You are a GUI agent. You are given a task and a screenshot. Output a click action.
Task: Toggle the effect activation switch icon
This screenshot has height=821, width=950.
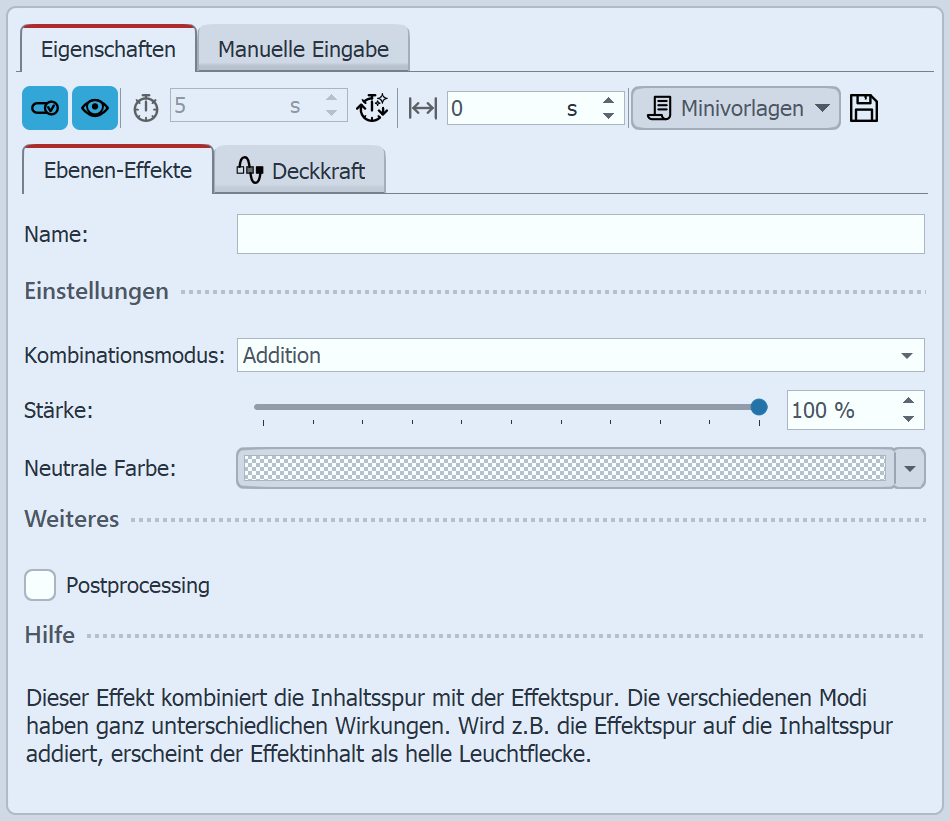click(44, 107)
